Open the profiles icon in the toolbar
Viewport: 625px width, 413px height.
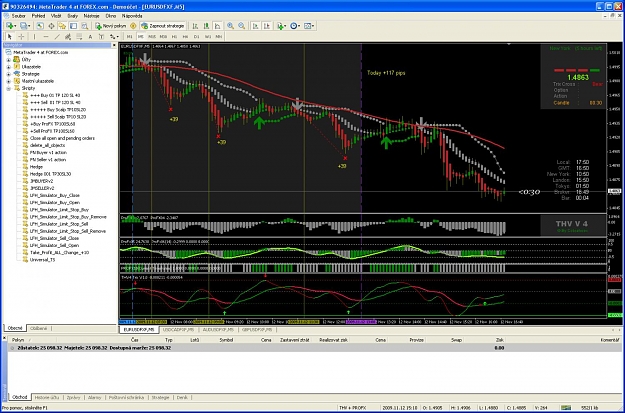click(24, 26)
